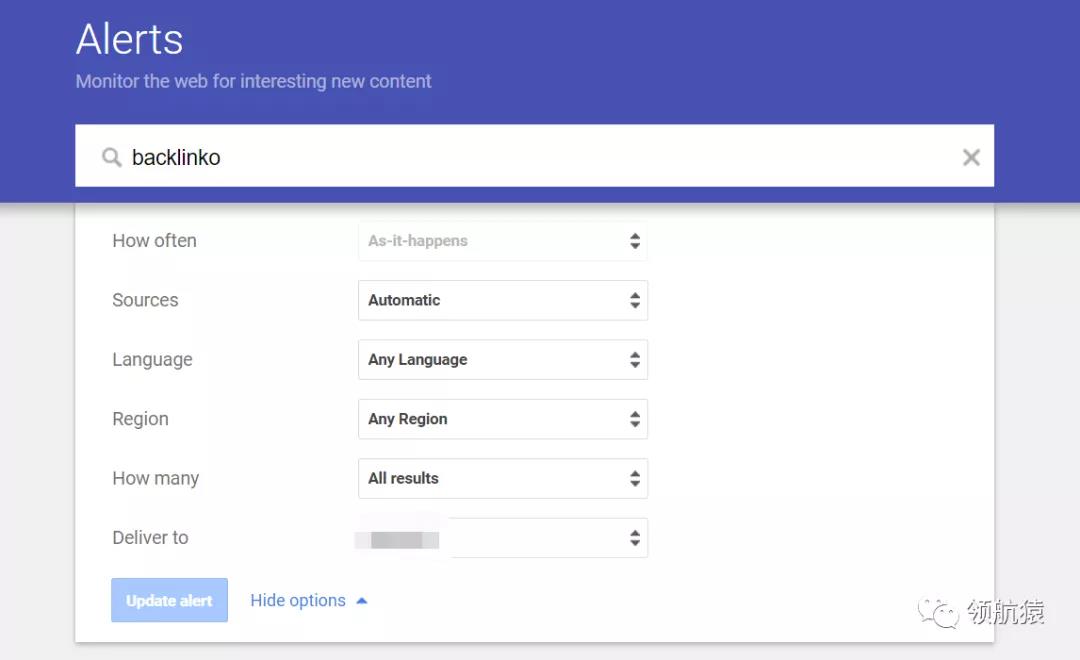Click the magnifying glass search icon
This screenshot has width=1080, height=660.
112,158
